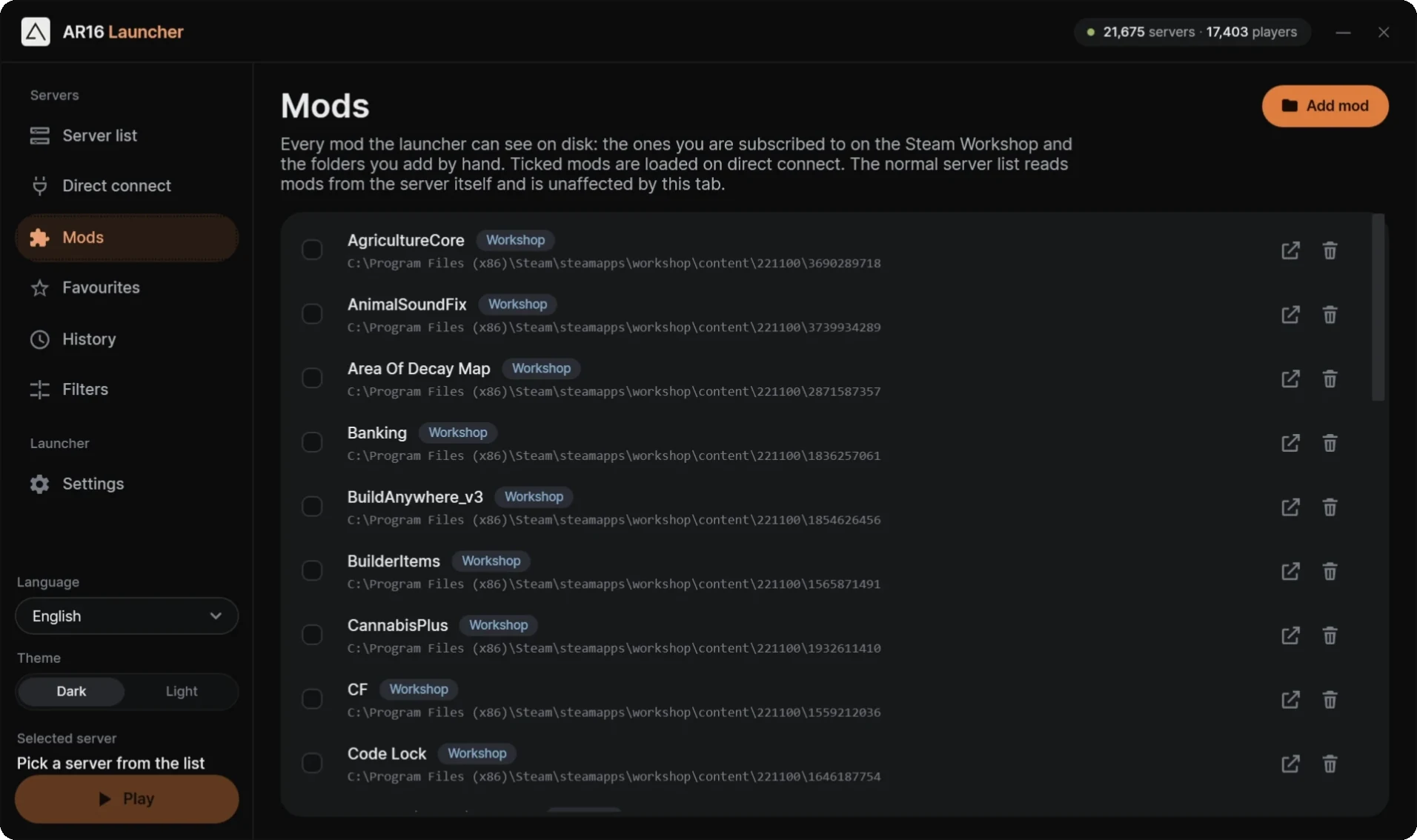Tick the AgricultureCore mod checkbox
Image resolution: width=1417 pixels, height=840 pixels.
[312, 250]
